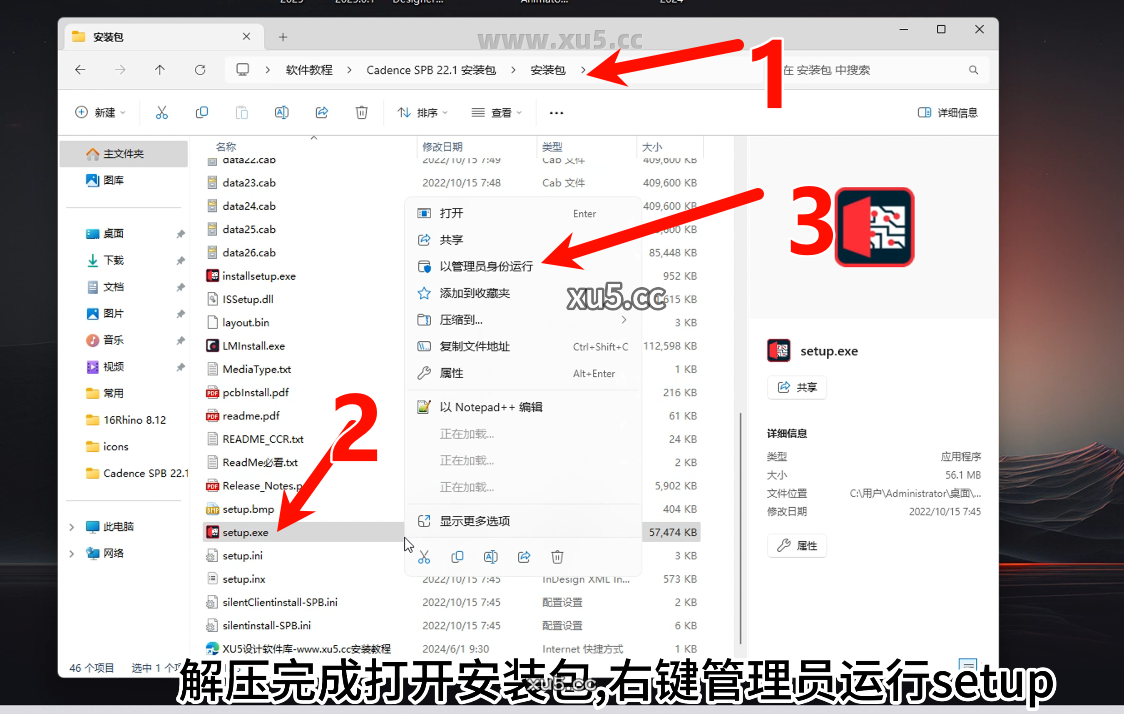Click the refresh icon in the address bar
The height and width of the screenshot is (714, 1124).
200,70
